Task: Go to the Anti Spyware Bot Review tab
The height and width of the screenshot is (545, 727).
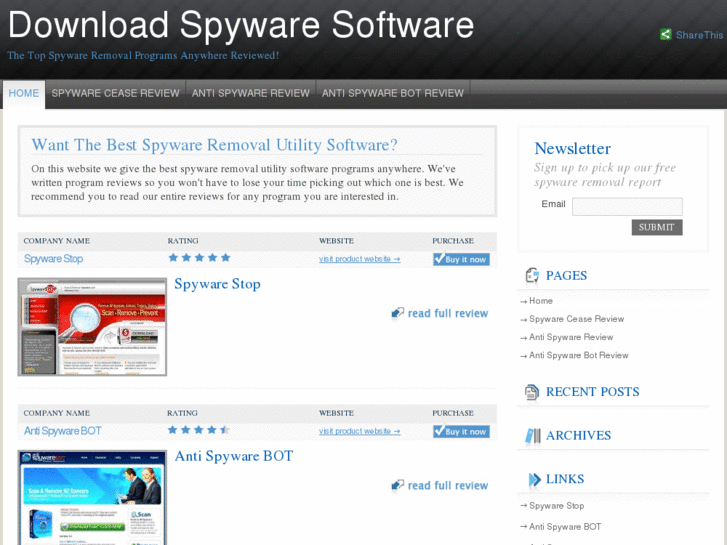Action: point(393,93)
